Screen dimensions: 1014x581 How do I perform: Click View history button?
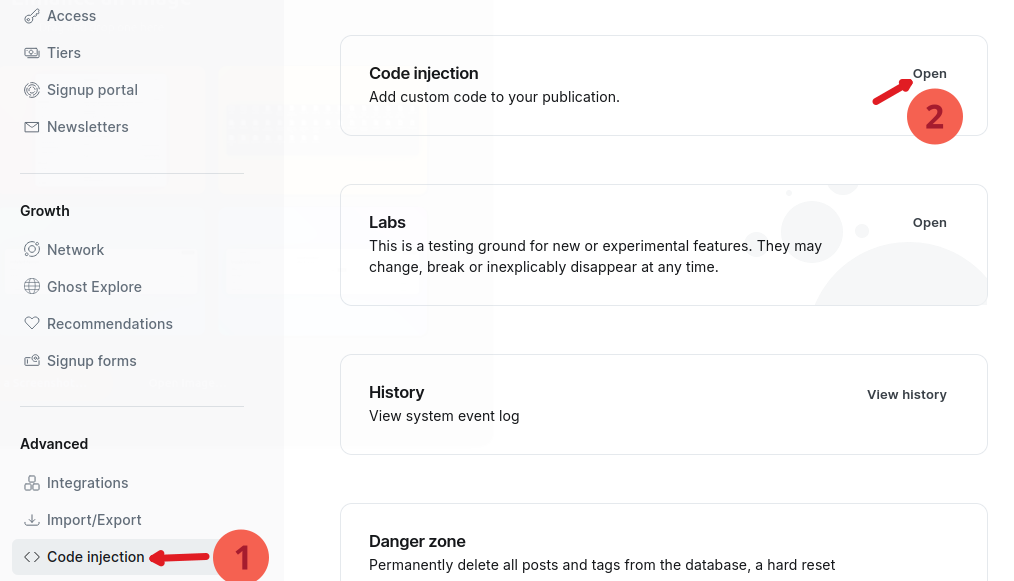(x=906, y=395)
